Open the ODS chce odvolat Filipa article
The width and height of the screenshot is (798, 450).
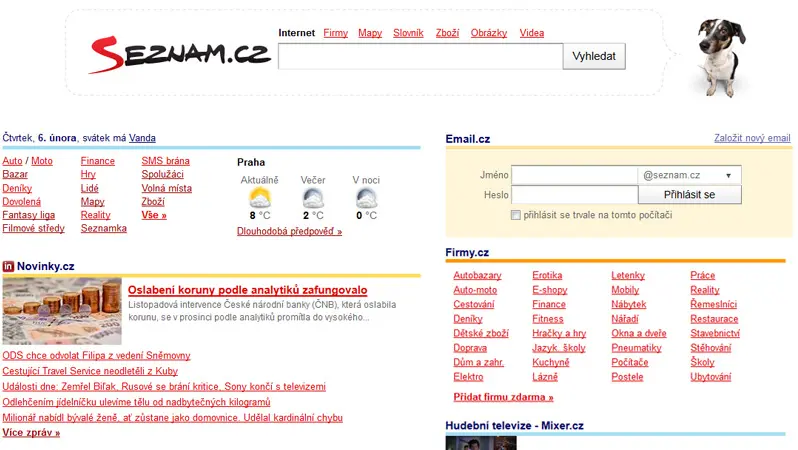pos(96,355)
